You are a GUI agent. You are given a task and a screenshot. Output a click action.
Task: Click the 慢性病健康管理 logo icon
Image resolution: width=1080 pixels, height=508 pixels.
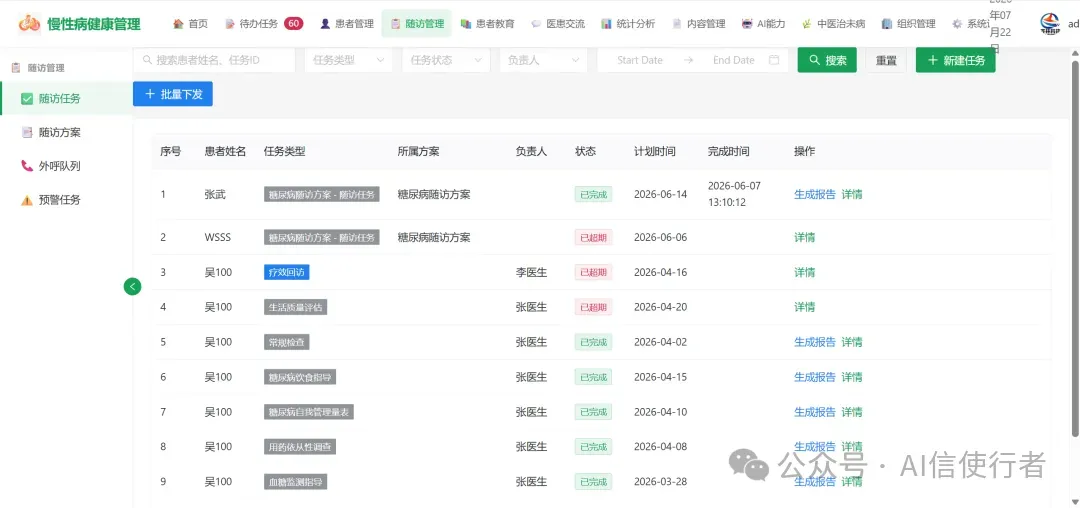coord(30,23)
